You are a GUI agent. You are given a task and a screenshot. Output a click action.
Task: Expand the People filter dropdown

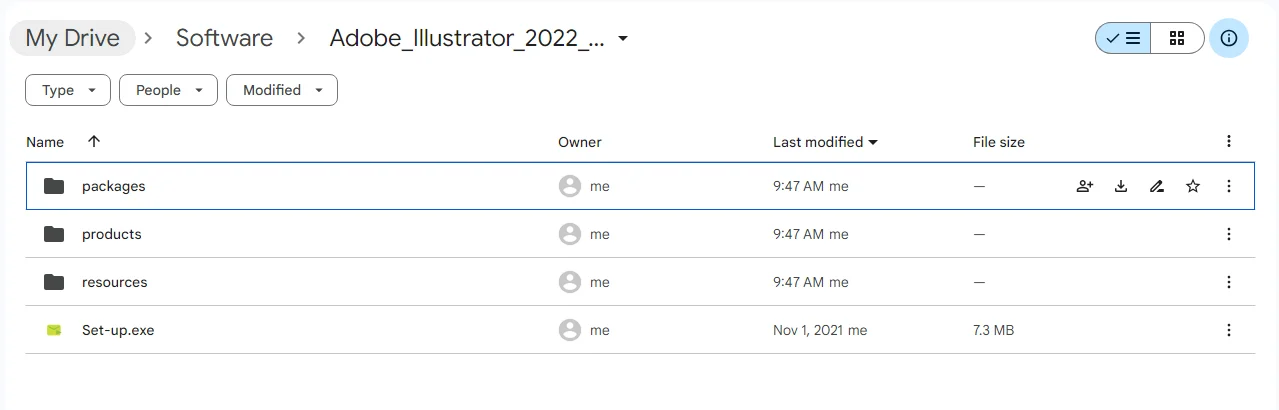point(168,90)
